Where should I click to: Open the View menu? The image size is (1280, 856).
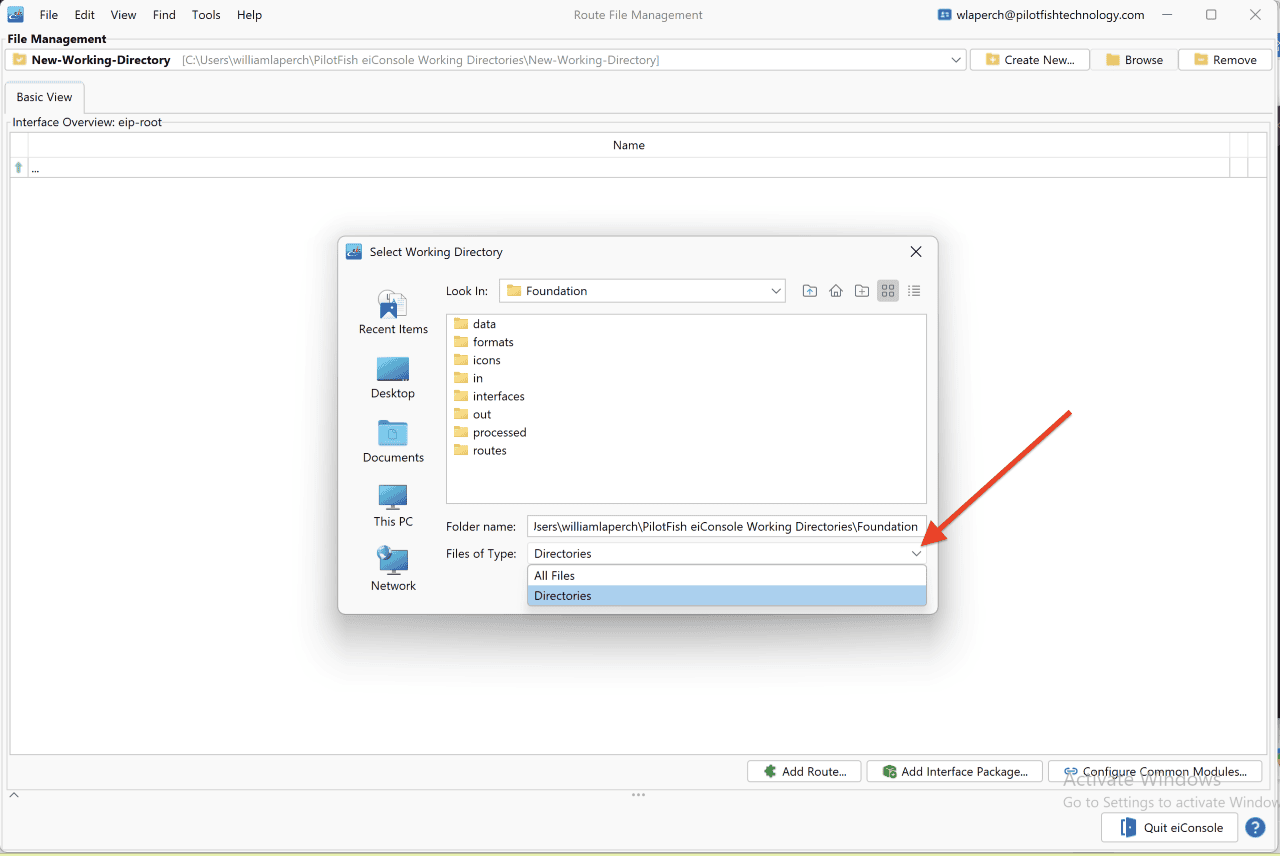click(x=123, y=15)
